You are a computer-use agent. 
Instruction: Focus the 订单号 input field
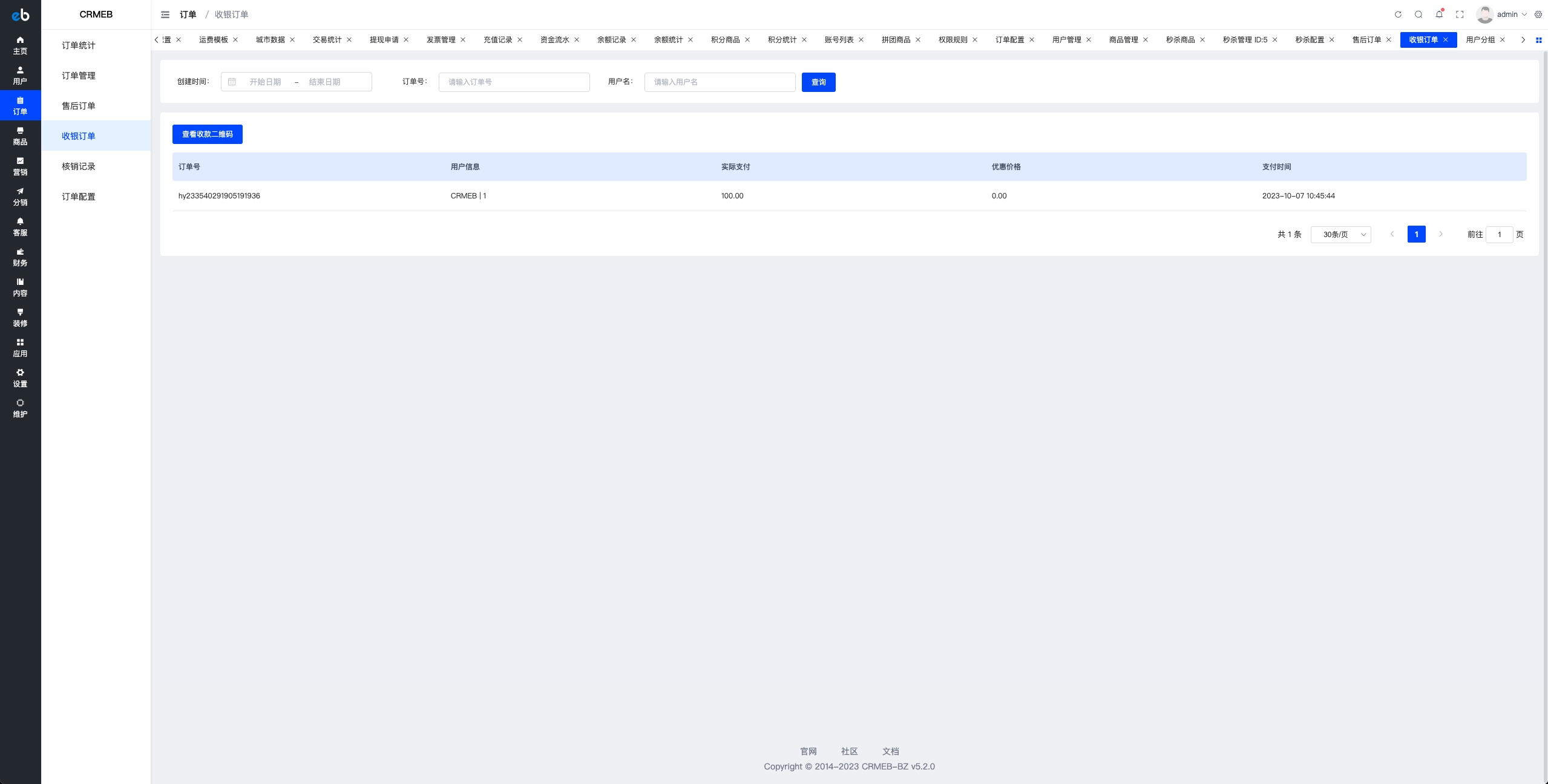coord(514,82)
